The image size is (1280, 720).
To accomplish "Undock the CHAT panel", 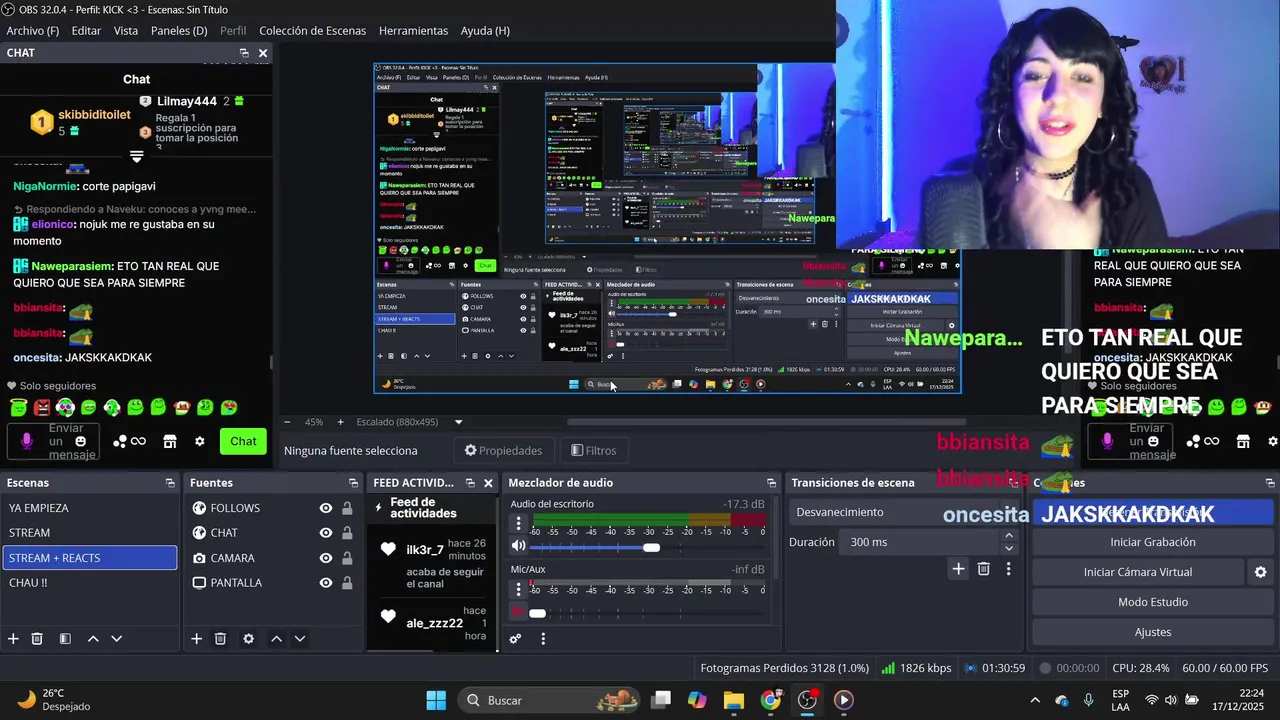I will pos(244,53).
